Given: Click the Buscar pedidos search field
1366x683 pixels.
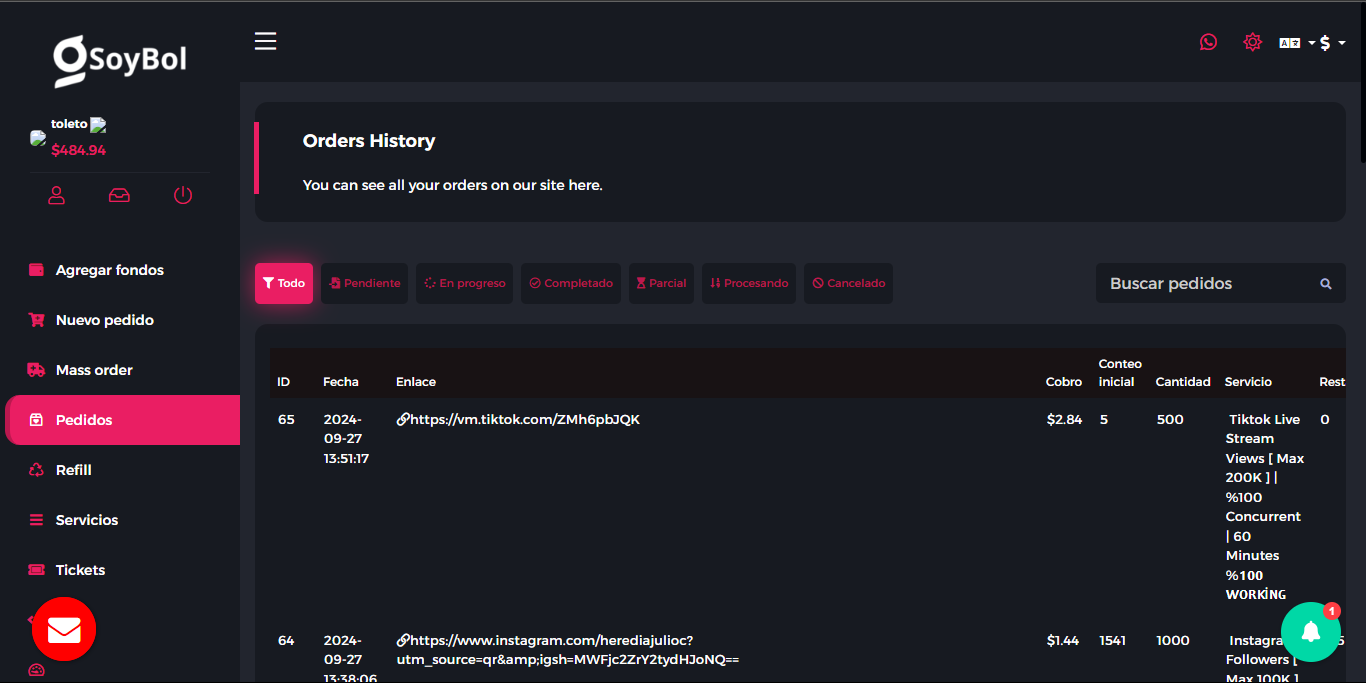Looking at the screenshot, I should (x=1205, y=284).
